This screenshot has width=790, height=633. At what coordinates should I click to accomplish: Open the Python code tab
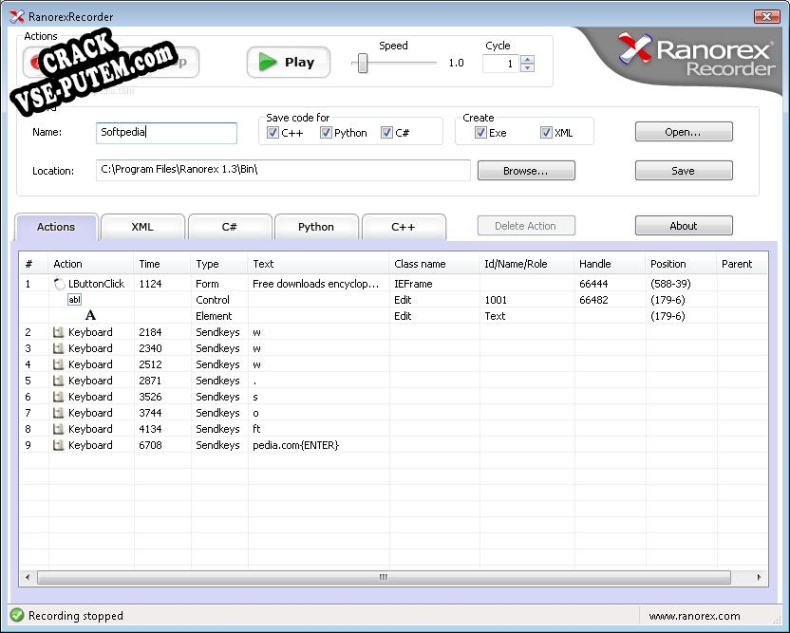click(316, 227)
